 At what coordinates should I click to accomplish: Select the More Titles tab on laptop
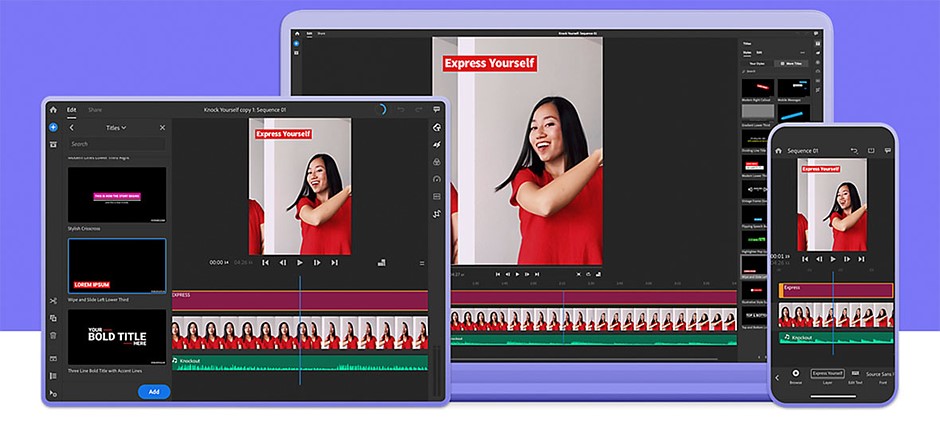pos(791,63)
